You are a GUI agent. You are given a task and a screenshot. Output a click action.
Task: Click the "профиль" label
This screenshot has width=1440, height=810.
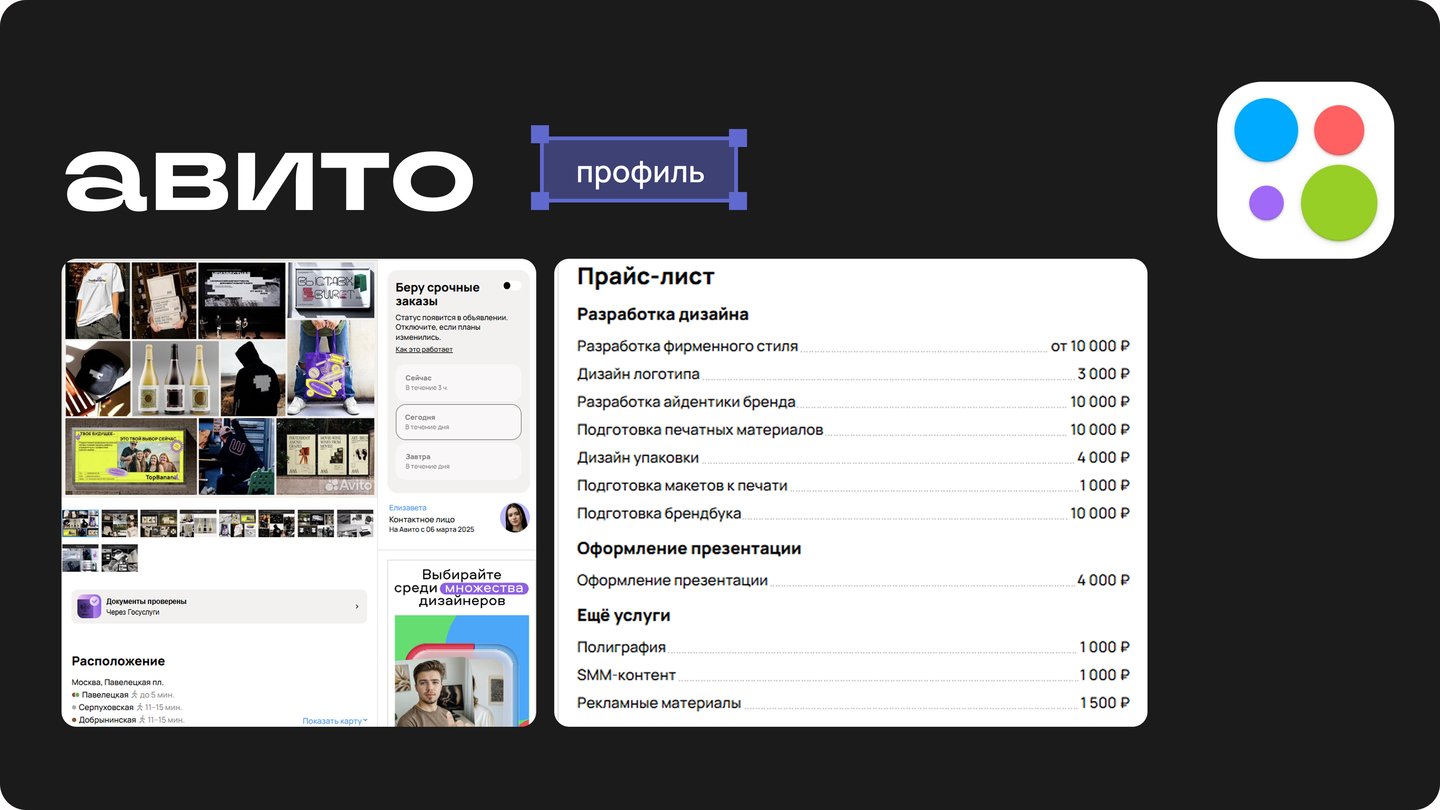pos(640,172)
